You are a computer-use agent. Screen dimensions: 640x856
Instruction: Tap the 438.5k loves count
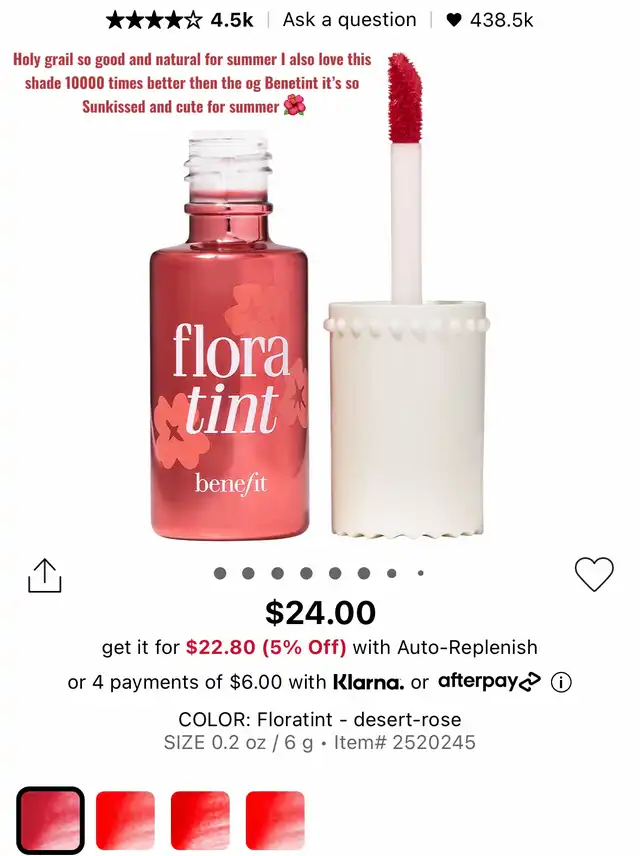pos(501,20)
